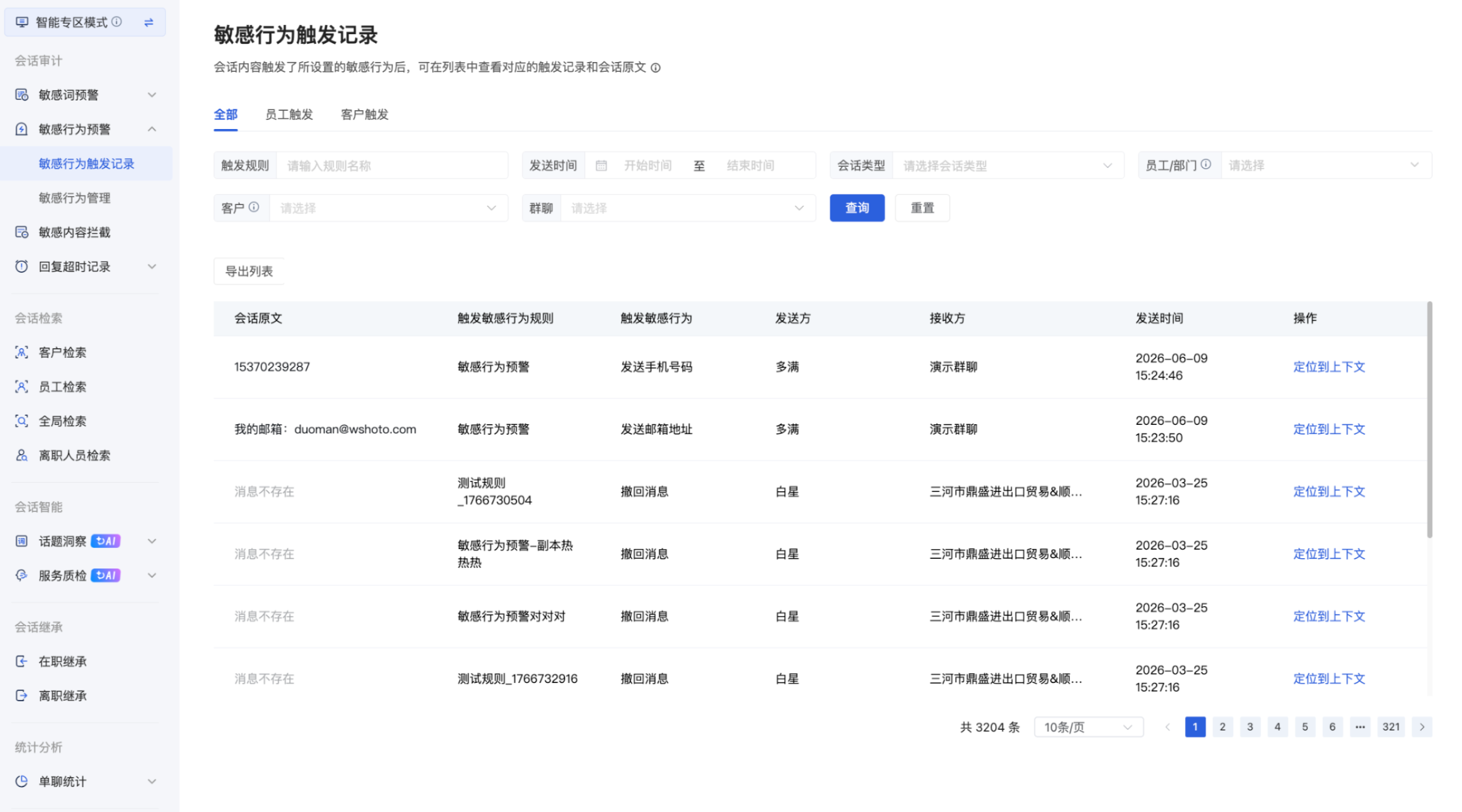The image size is (1462, 812).
Task: Click the 离职人员检索 sidebar icon
Action: [x=22, y=455]
